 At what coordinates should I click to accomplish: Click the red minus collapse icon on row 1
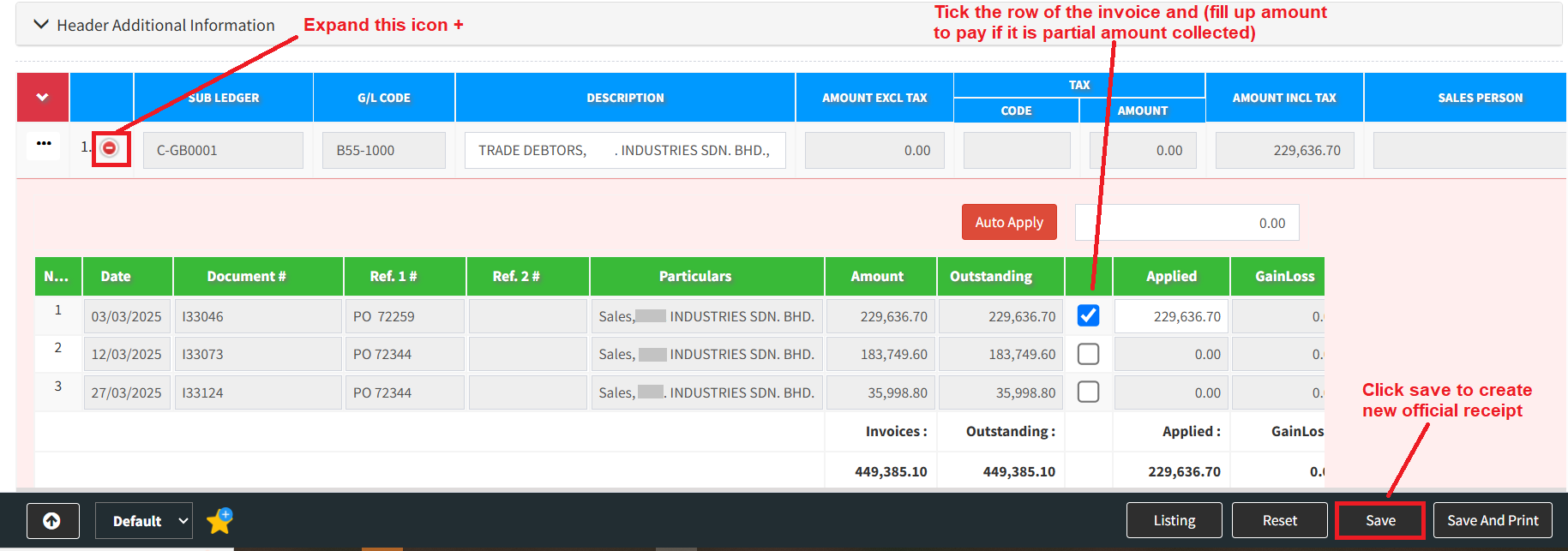[x=110, y=148]
